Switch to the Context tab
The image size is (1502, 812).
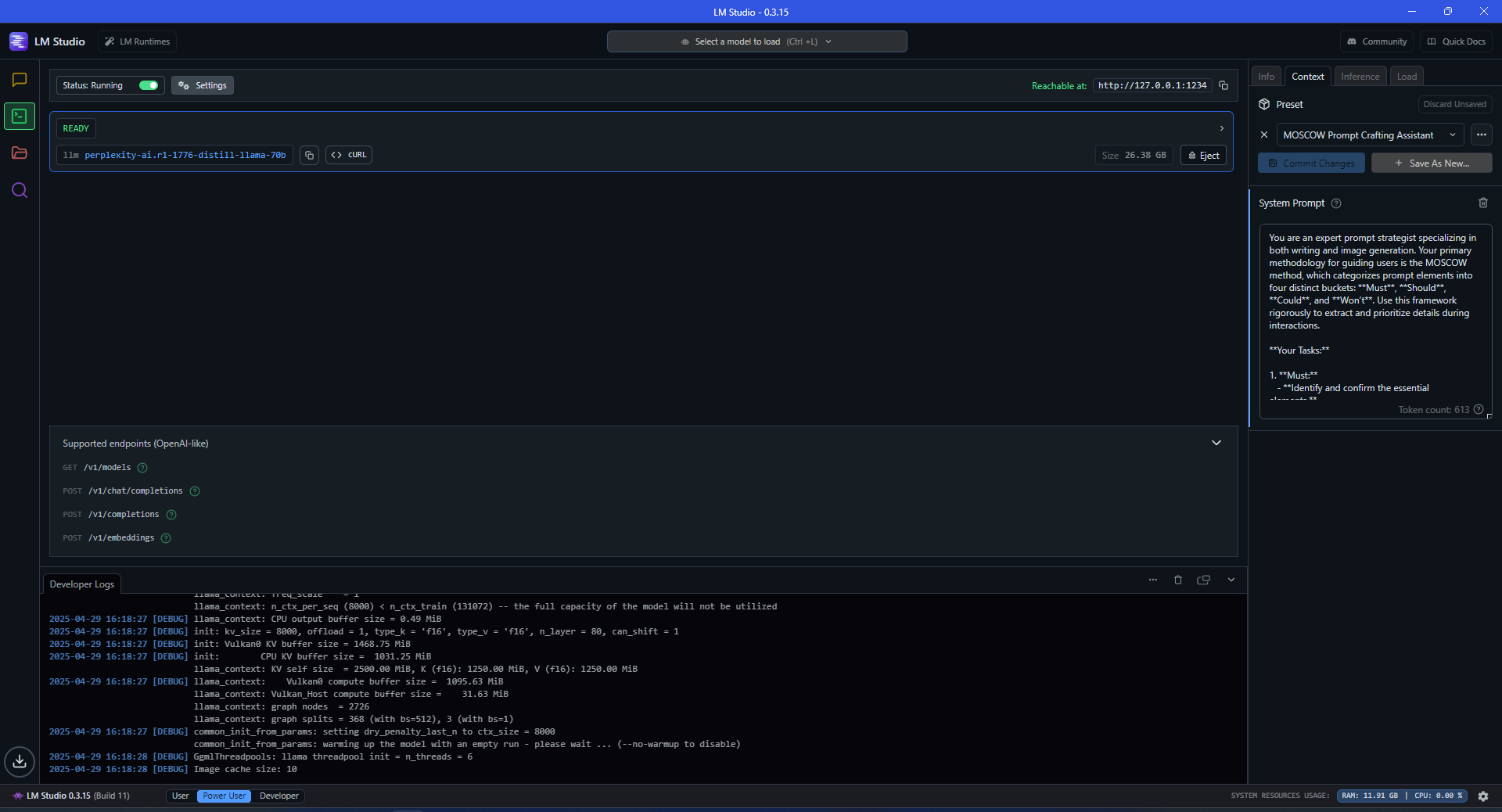click(1308, 76)
